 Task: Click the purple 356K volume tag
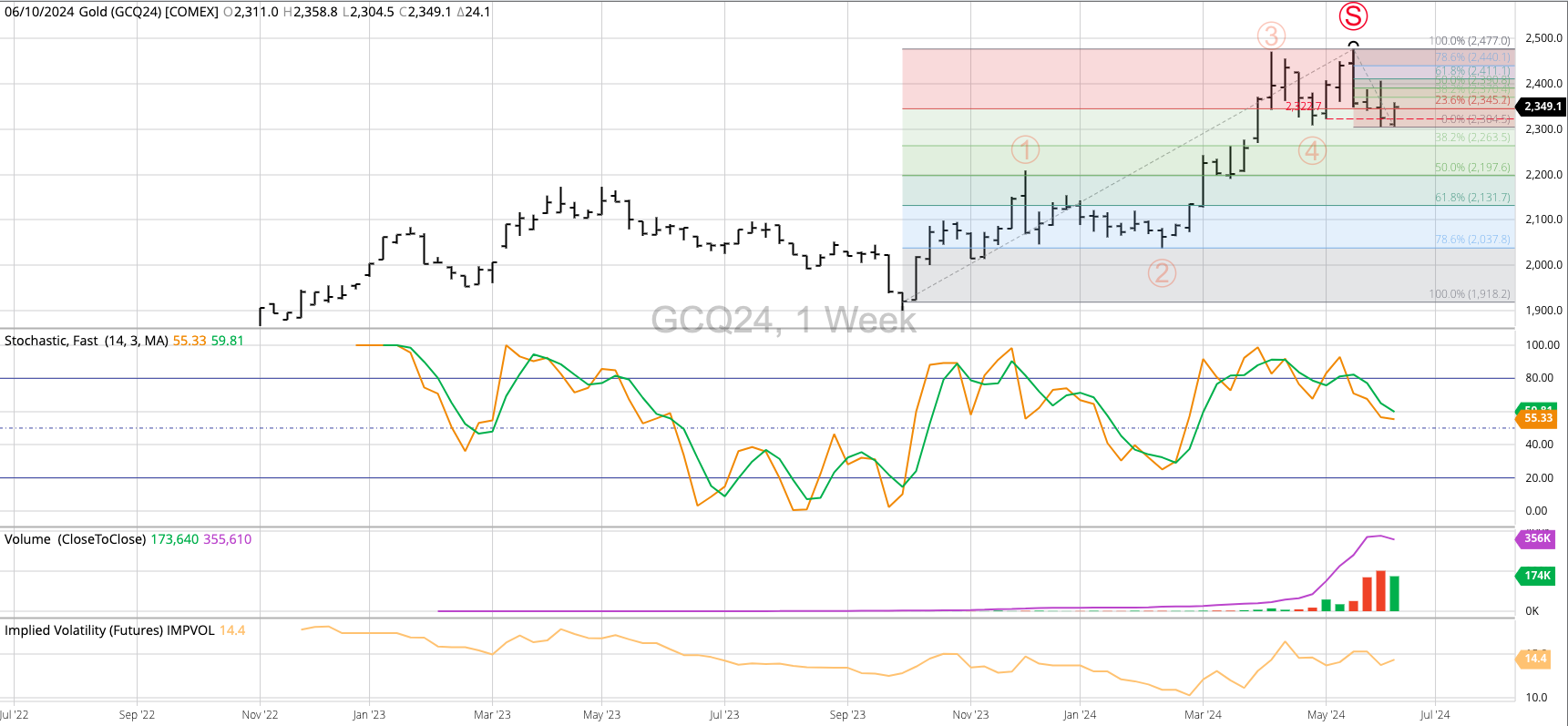[1537, 538]
